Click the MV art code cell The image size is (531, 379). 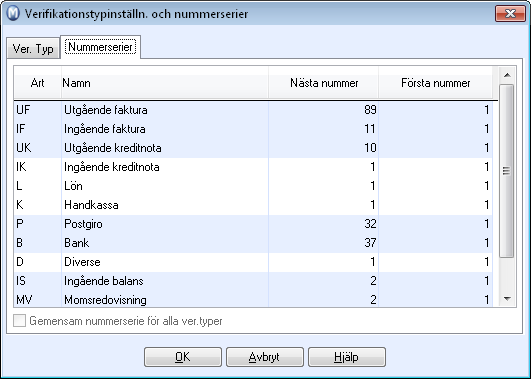pos(37,299)
